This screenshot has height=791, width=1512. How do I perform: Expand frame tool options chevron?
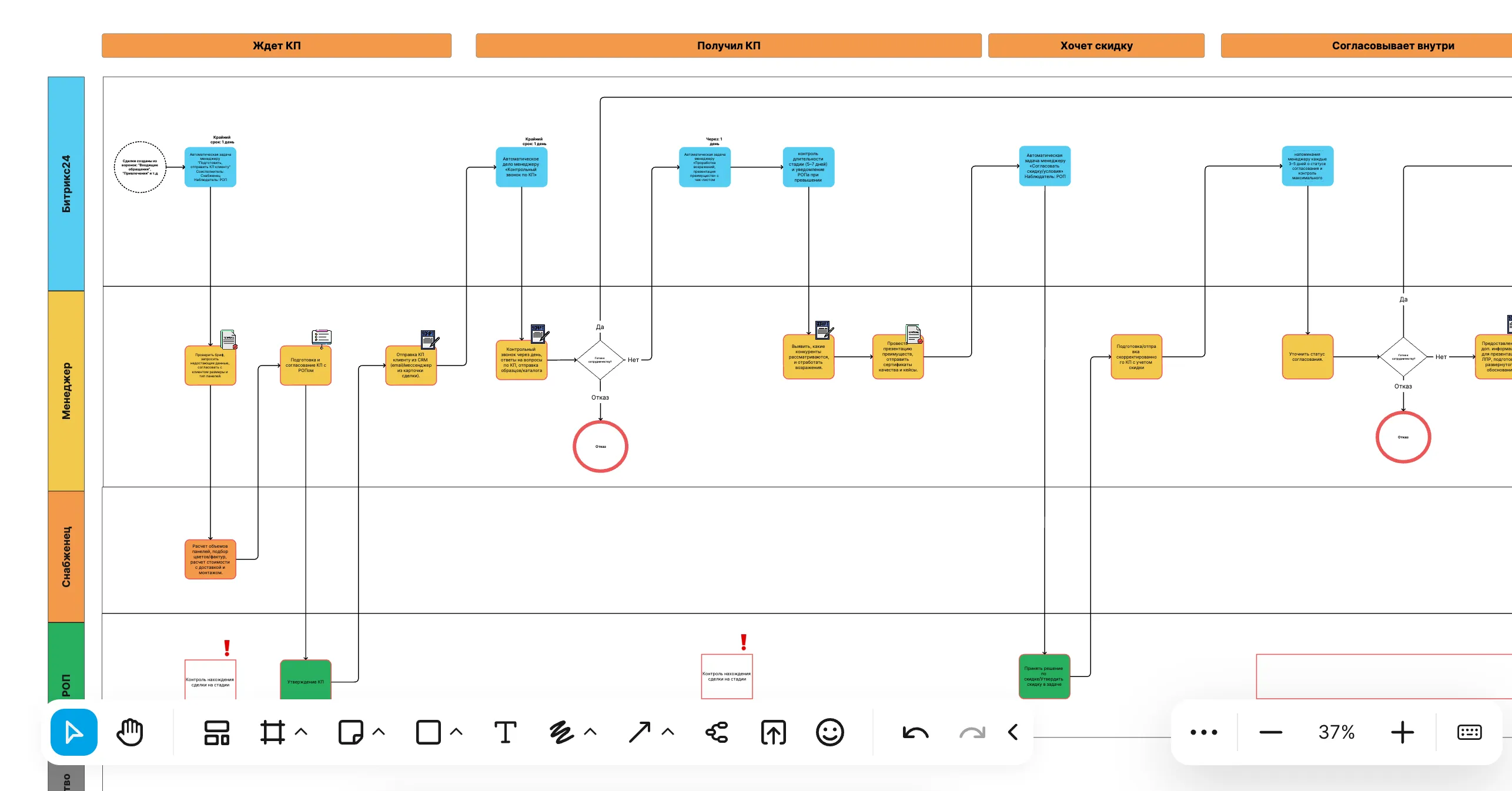301,732
